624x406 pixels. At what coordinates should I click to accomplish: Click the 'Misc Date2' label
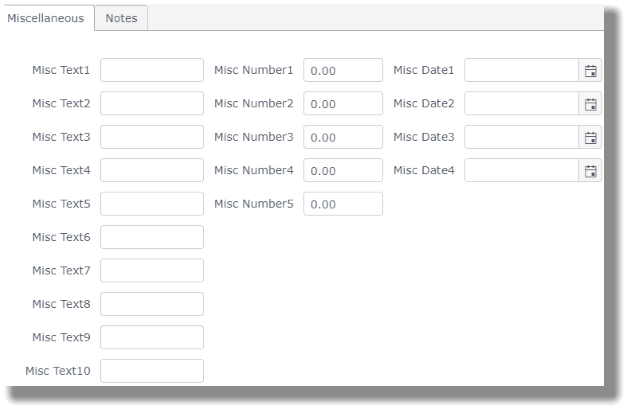pos(424,103)
